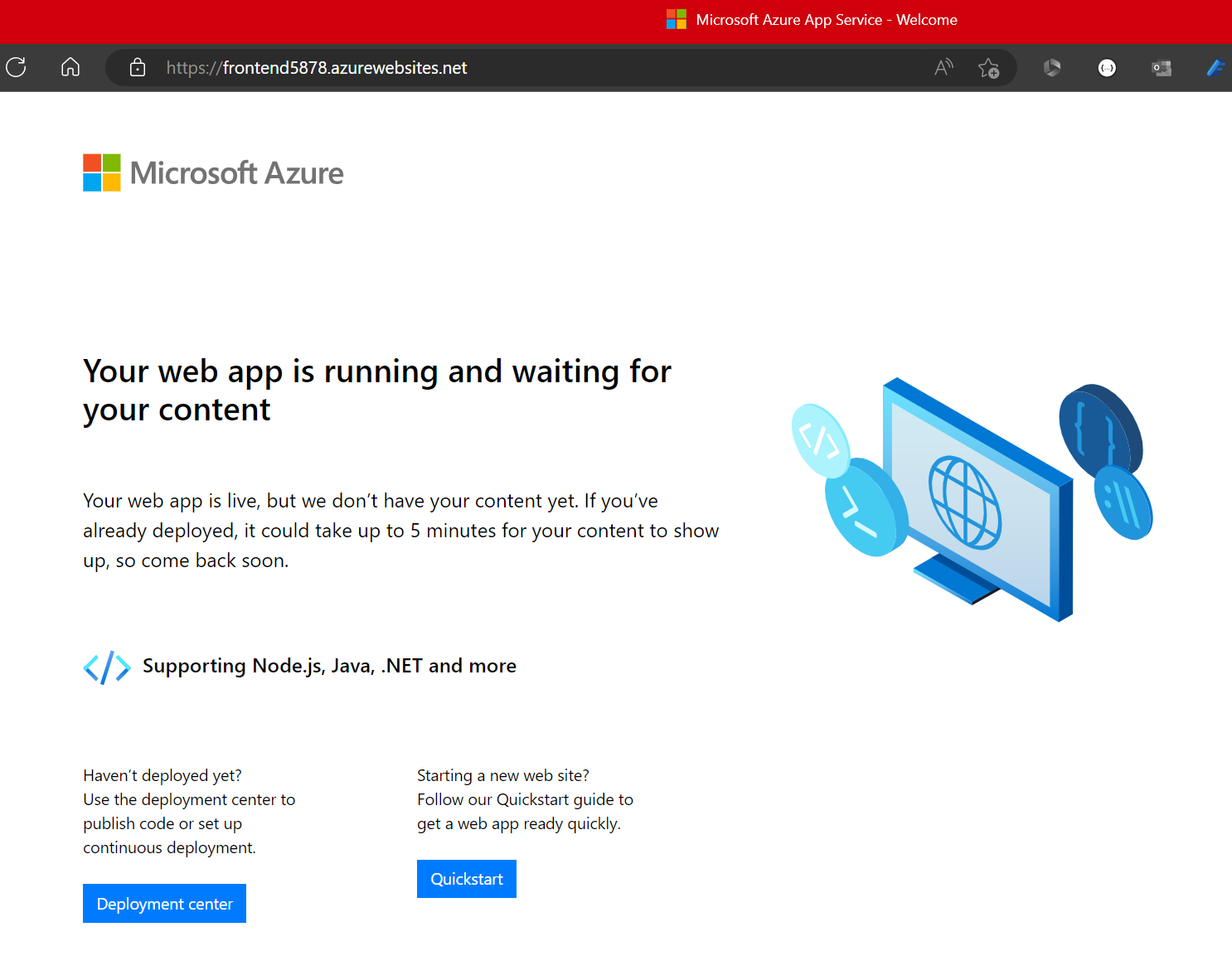Click the blue Azure extension icon at toolbar edge
The height and width of the screenshot is (956, 1232).
[1215, 68]
